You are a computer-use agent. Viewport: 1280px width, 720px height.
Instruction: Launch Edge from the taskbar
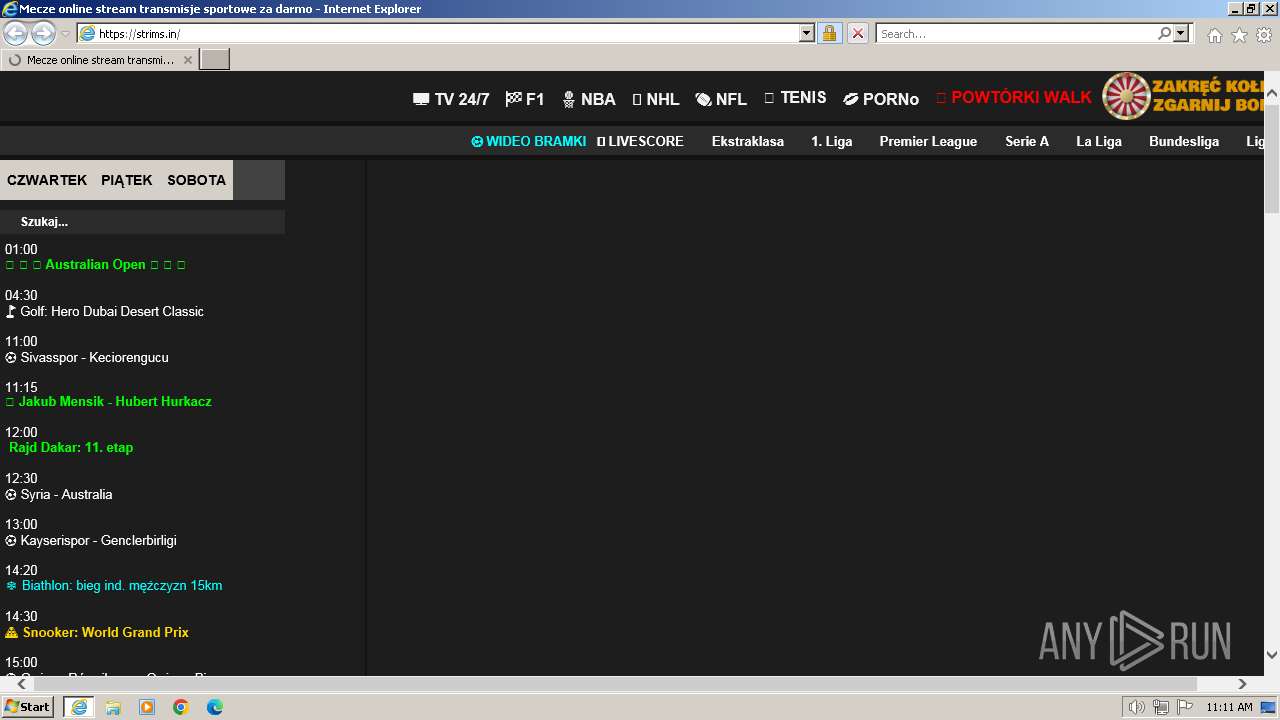(215, 707)
